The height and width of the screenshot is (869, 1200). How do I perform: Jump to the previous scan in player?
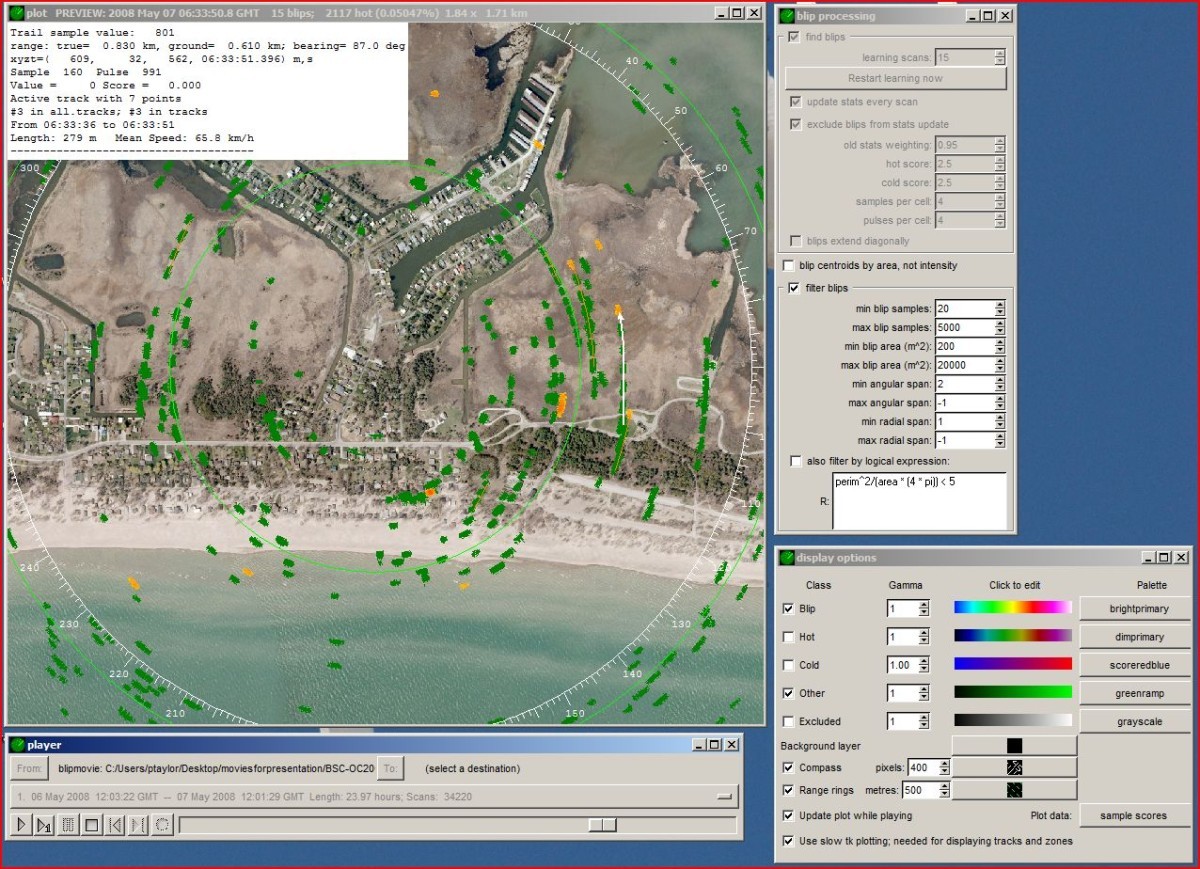115,826
